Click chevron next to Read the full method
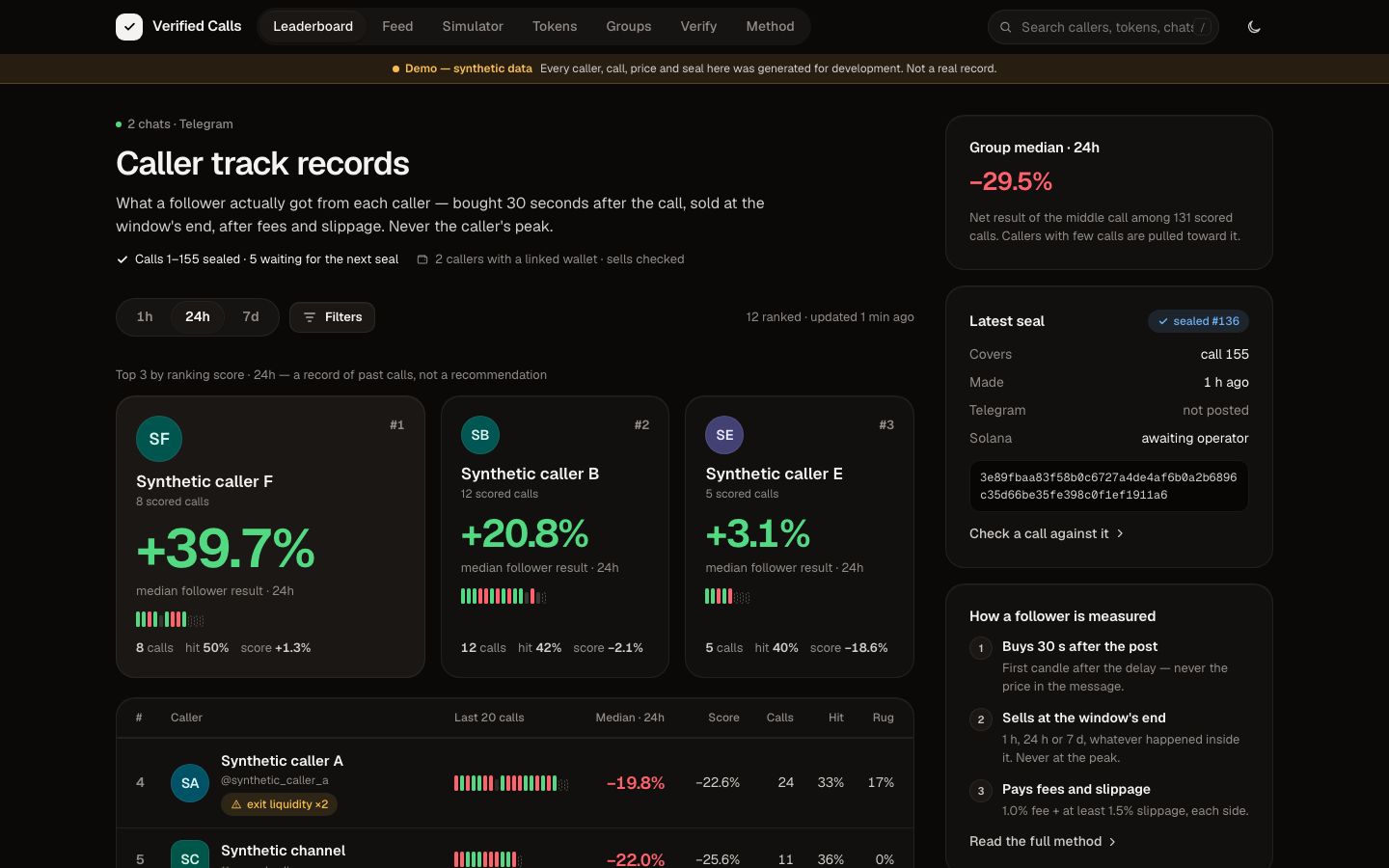 1112,842
